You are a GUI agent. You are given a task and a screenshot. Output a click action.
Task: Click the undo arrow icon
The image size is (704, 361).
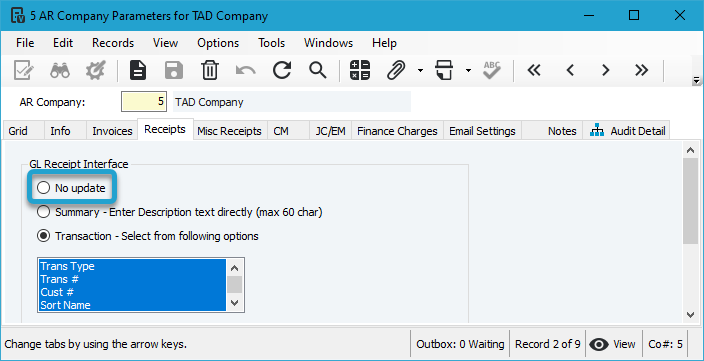[246, 70]
